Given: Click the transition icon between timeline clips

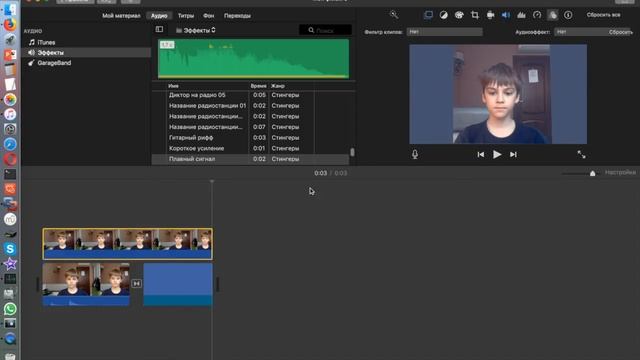Looking at the screenshot, I should [x=136, y=283].
